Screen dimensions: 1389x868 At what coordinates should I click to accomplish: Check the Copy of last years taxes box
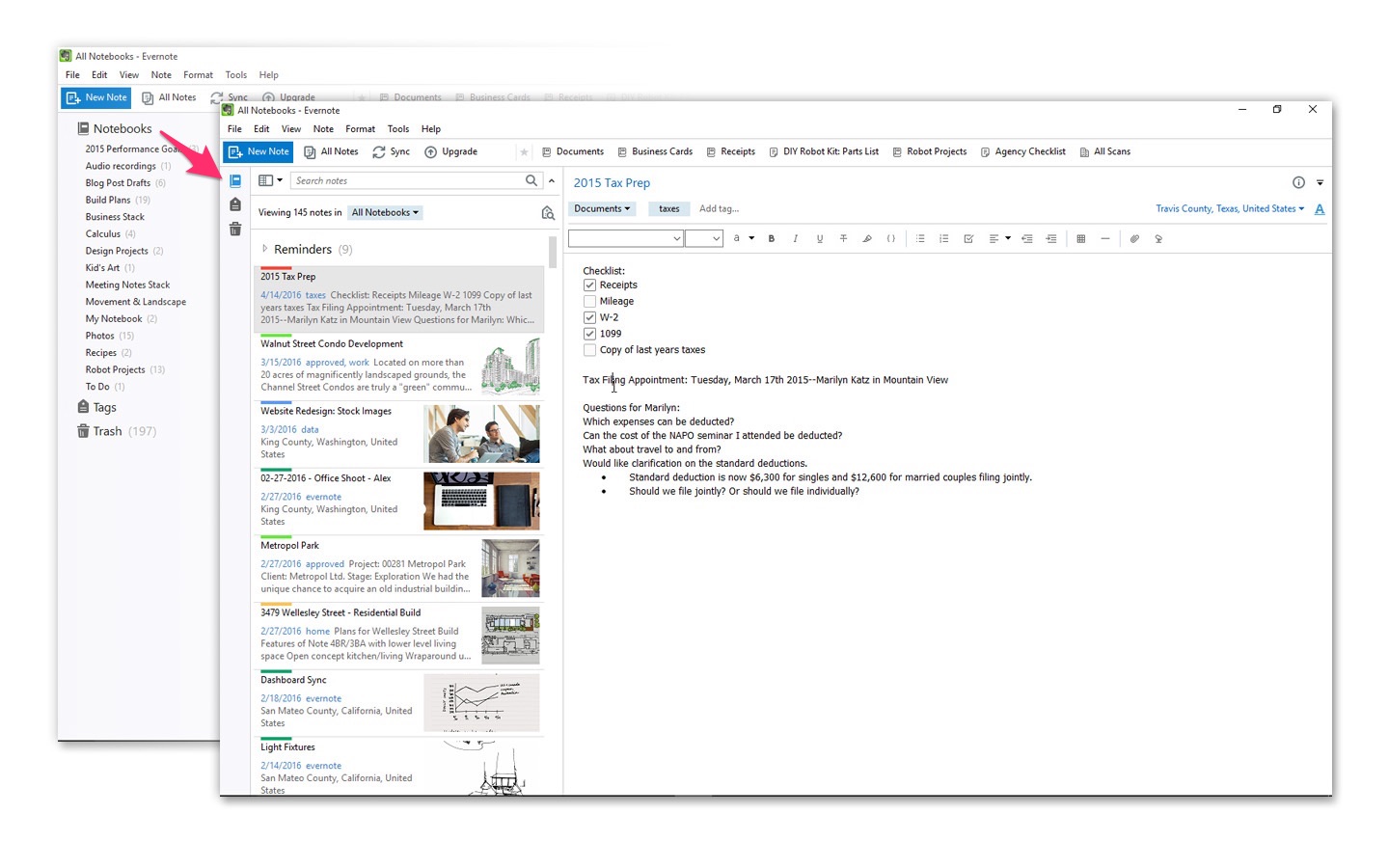(589, 350)
